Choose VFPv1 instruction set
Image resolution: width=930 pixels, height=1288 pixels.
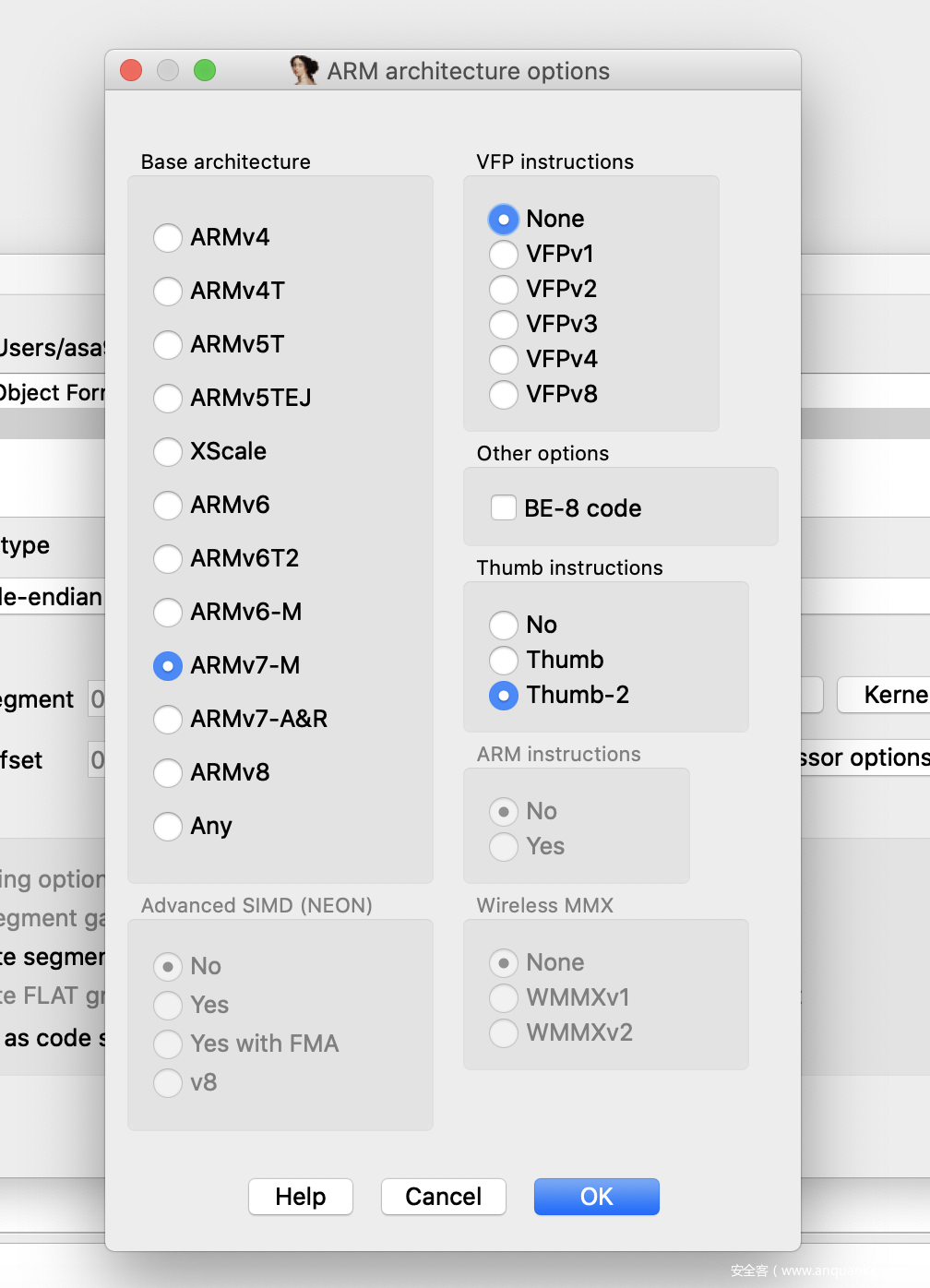click(504, 255)
